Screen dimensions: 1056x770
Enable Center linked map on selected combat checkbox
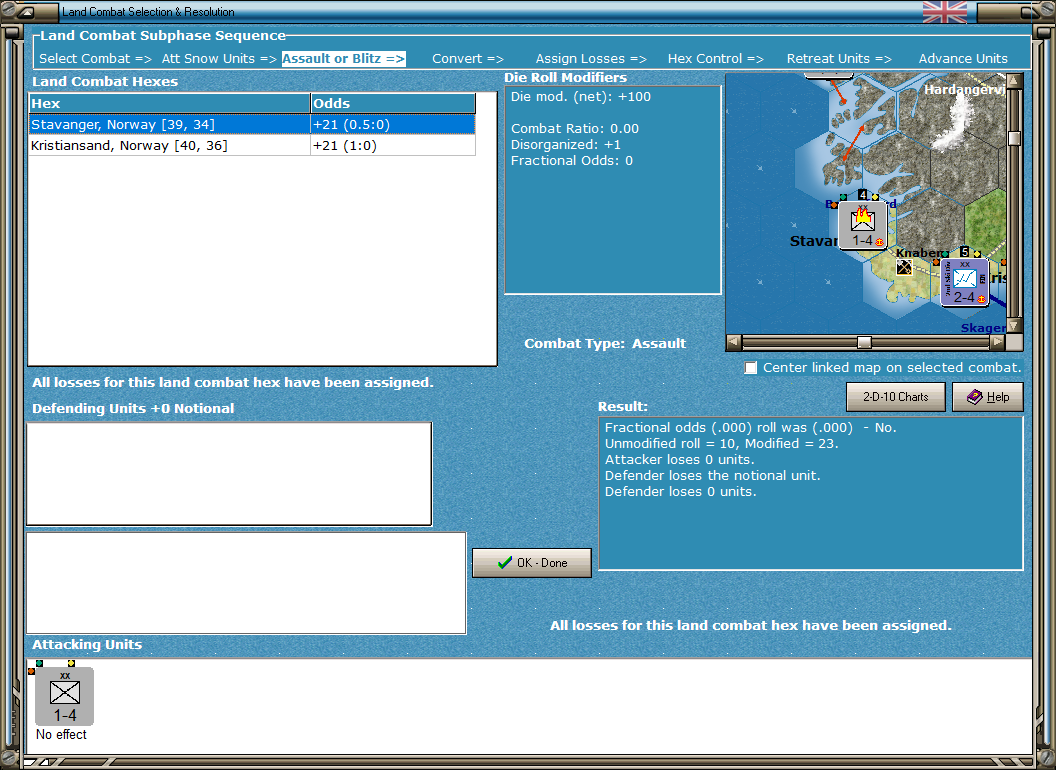coord(750,368)
